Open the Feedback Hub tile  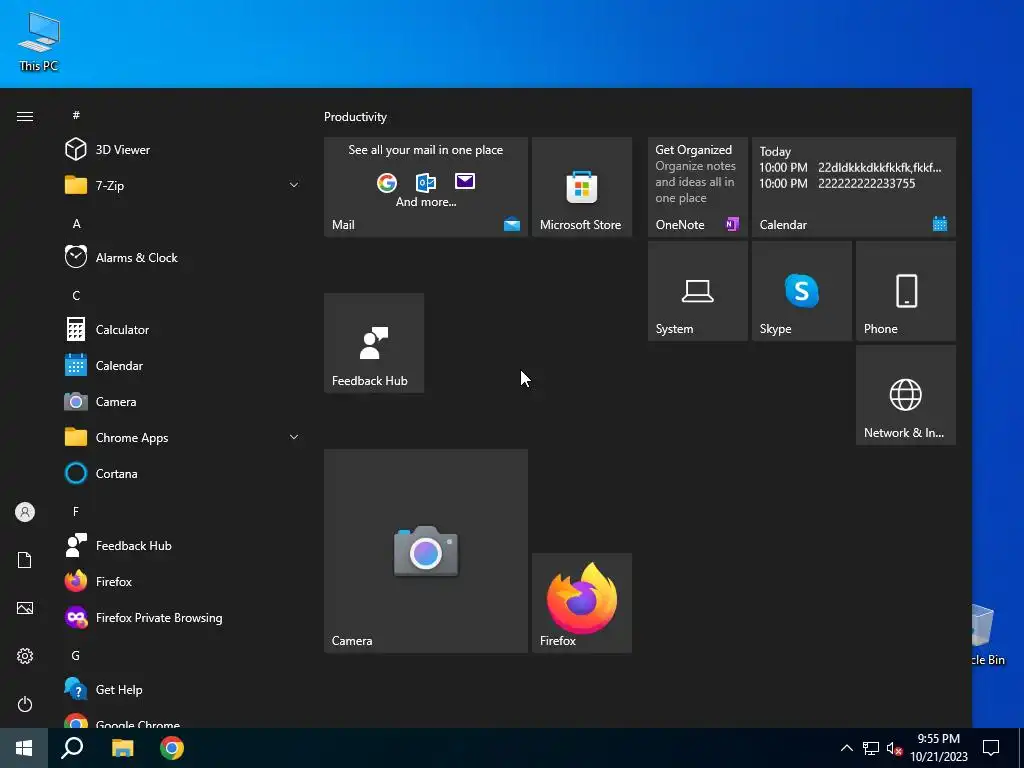374,343
